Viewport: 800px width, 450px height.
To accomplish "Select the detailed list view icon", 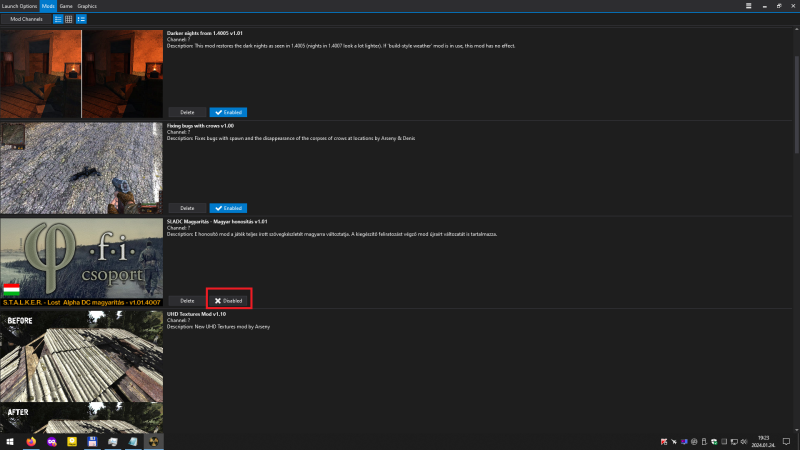I will [81, 19].
